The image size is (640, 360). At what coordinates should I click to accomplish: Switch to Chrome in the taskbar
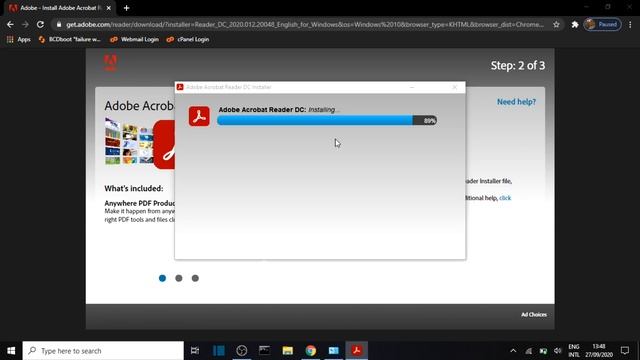(x=311, y=351)
